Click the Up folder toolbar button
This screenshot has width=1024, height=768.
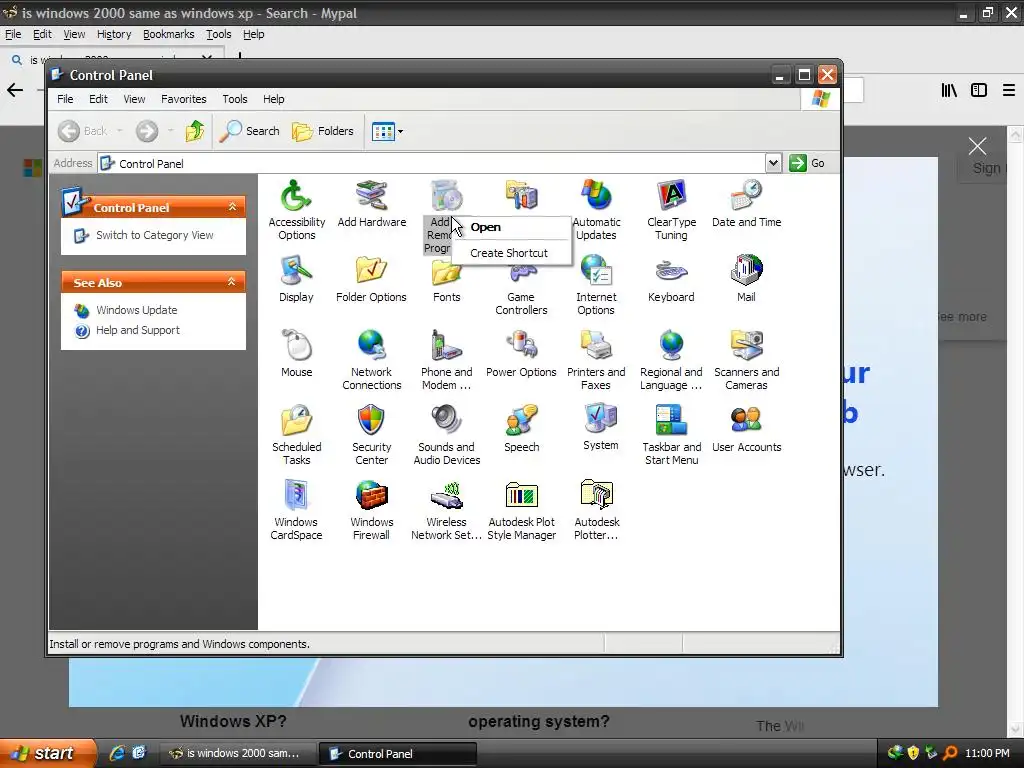tap(195, 131)
